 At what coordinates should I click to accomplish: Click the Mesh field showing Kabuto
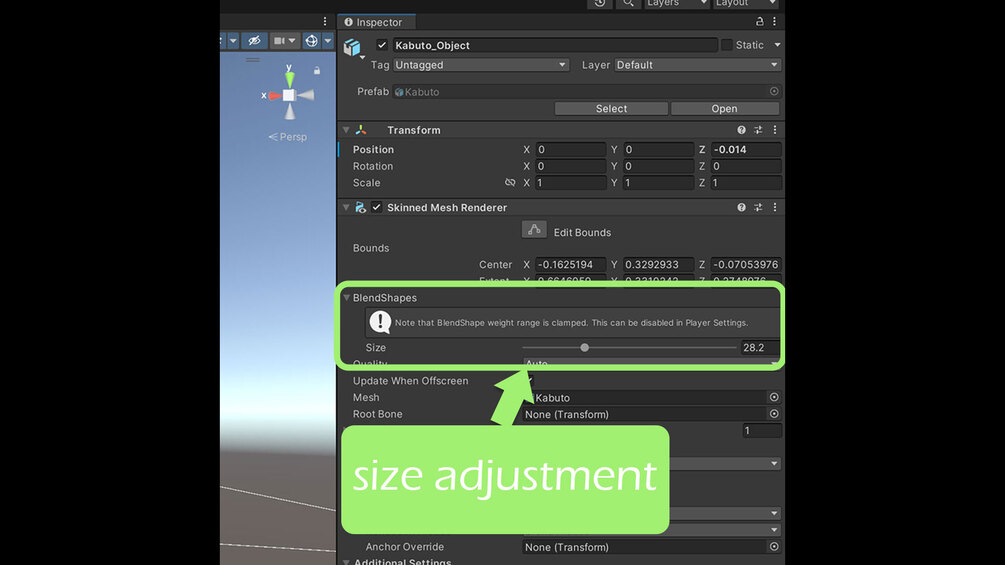(644, 398)
